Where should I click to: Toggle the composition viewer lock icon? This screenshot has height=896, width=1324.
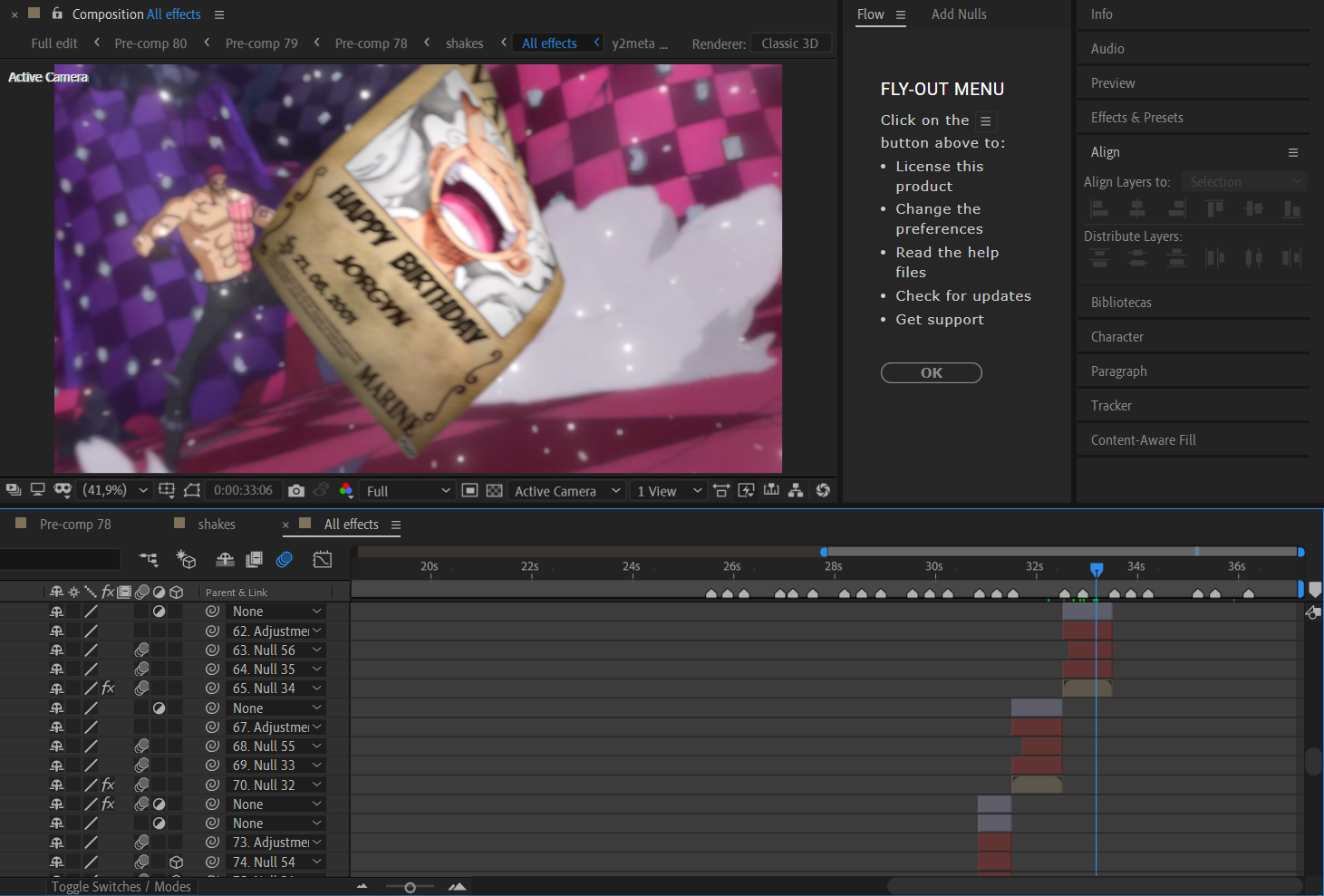pyautogui.click(x=57, y=14)
